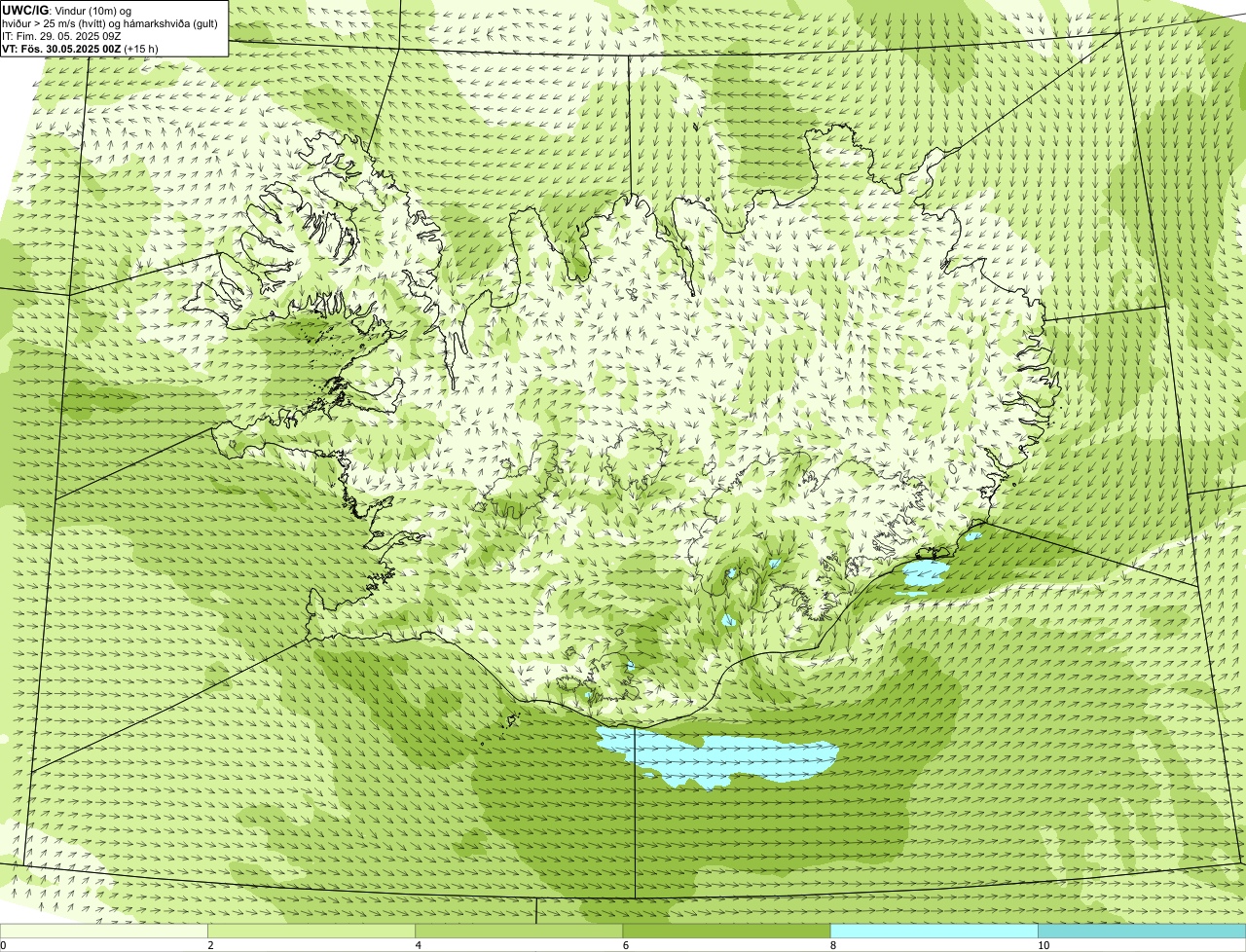Pick the 2–4 light green color bar segment
The width and height of the screenshot is (1246, 952).
click(311, 931)
